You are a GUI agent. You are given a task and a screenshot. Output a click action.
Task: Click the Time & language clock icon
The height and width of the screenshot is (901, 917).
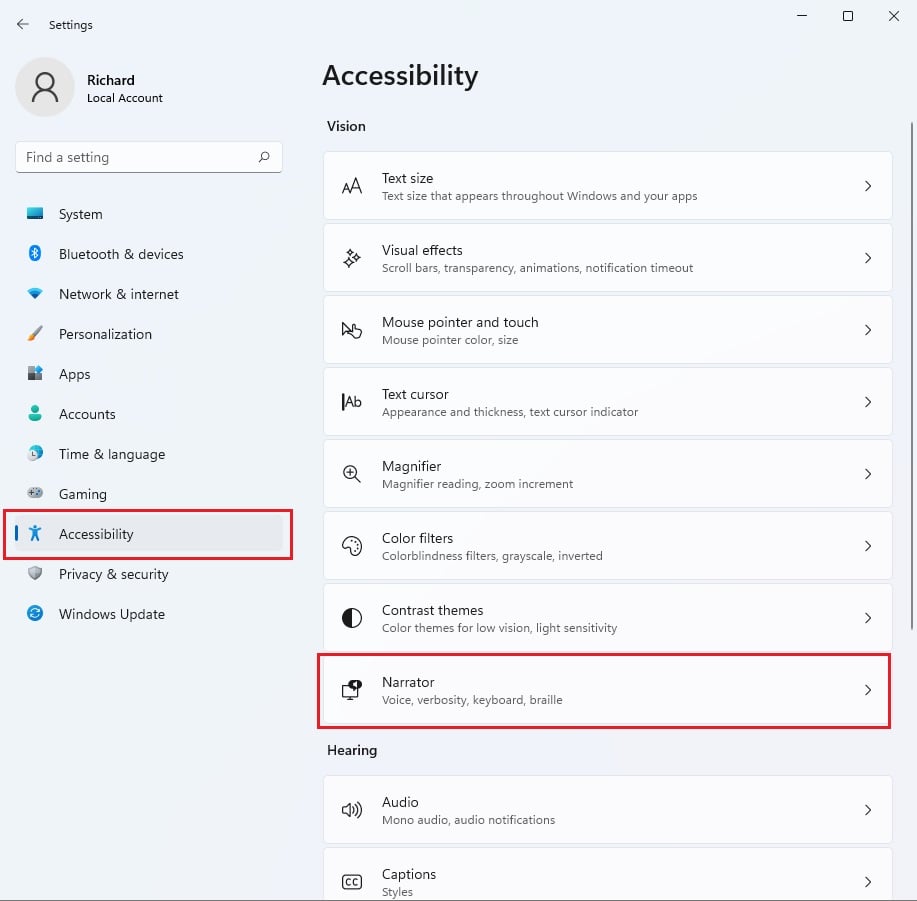pyautogui.click(x=35, y=453)
